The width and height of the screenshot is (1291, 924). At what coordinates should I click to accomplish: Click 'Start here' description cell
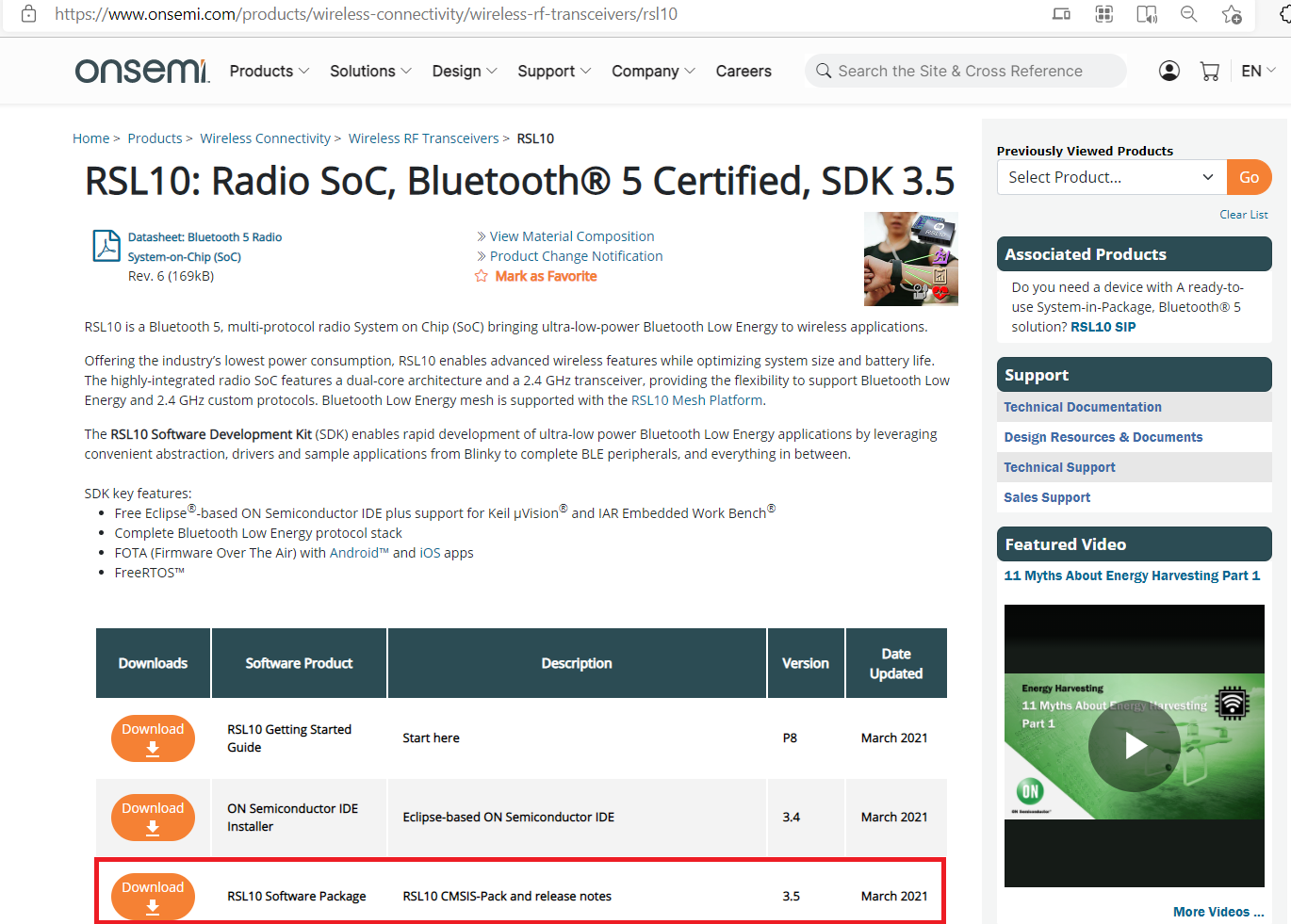click(431, 738)
